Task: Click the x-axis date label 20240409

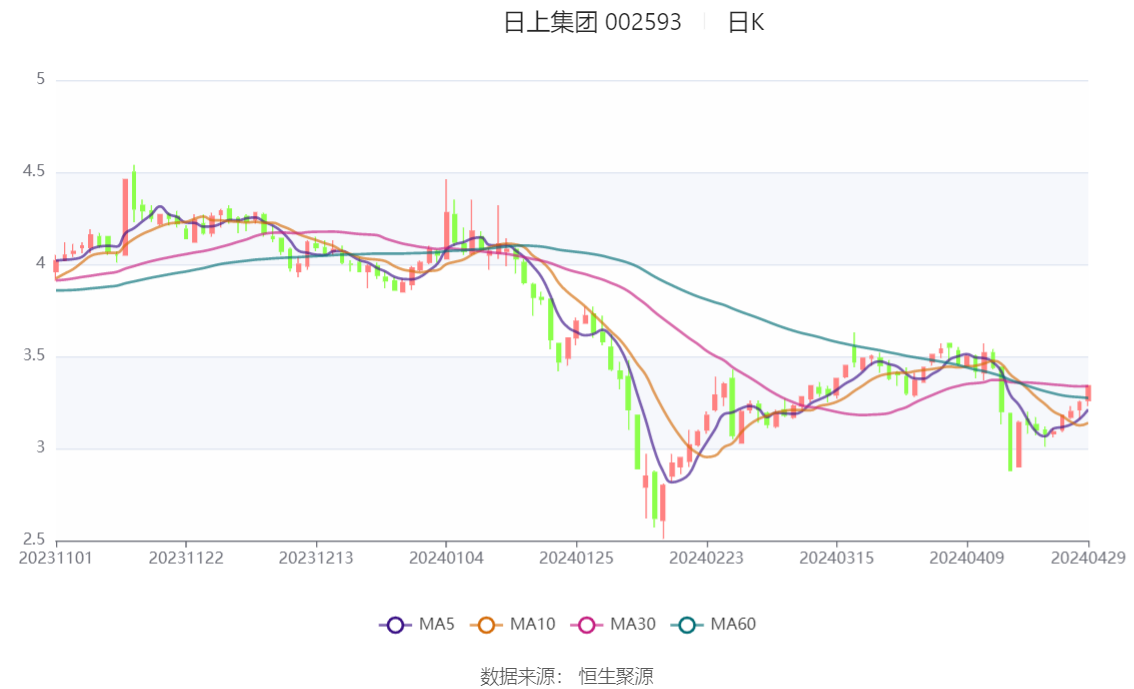Action: click(x=967, y=558)
